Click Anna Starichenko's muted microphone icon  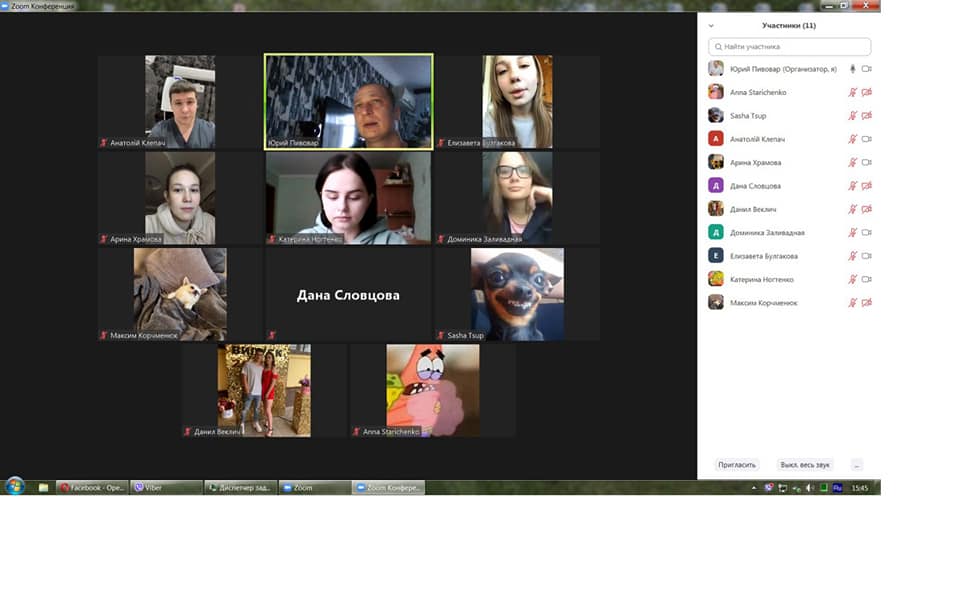click(853, 92)
